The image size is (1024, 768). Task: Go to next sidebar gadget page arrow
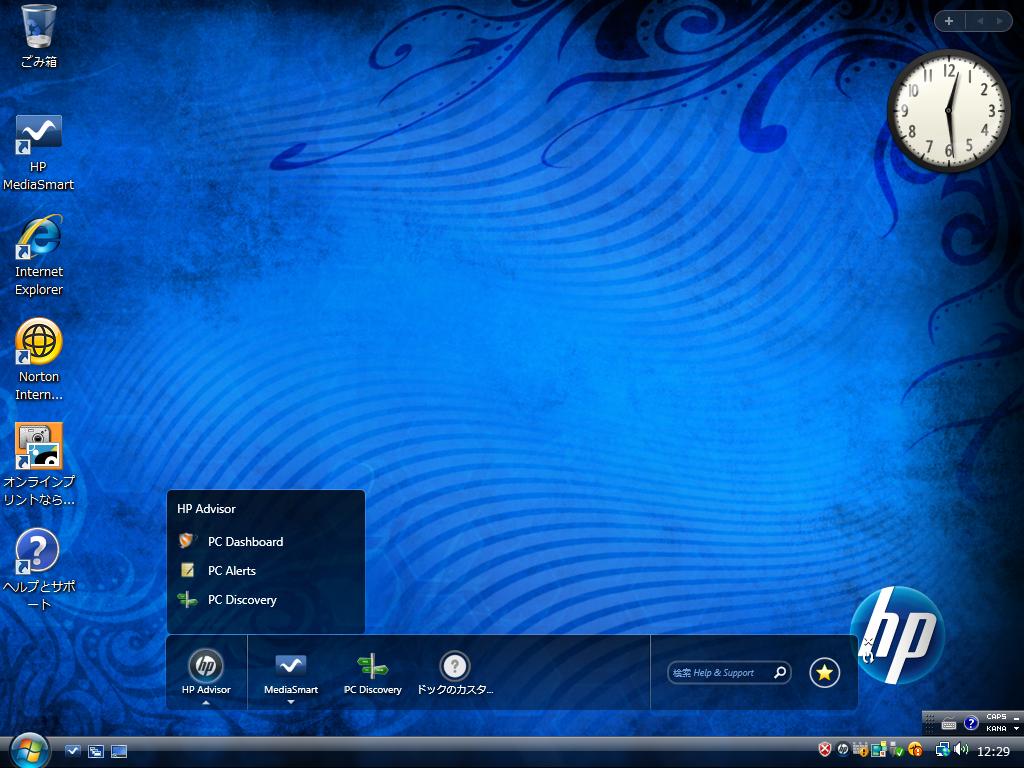1000,21
